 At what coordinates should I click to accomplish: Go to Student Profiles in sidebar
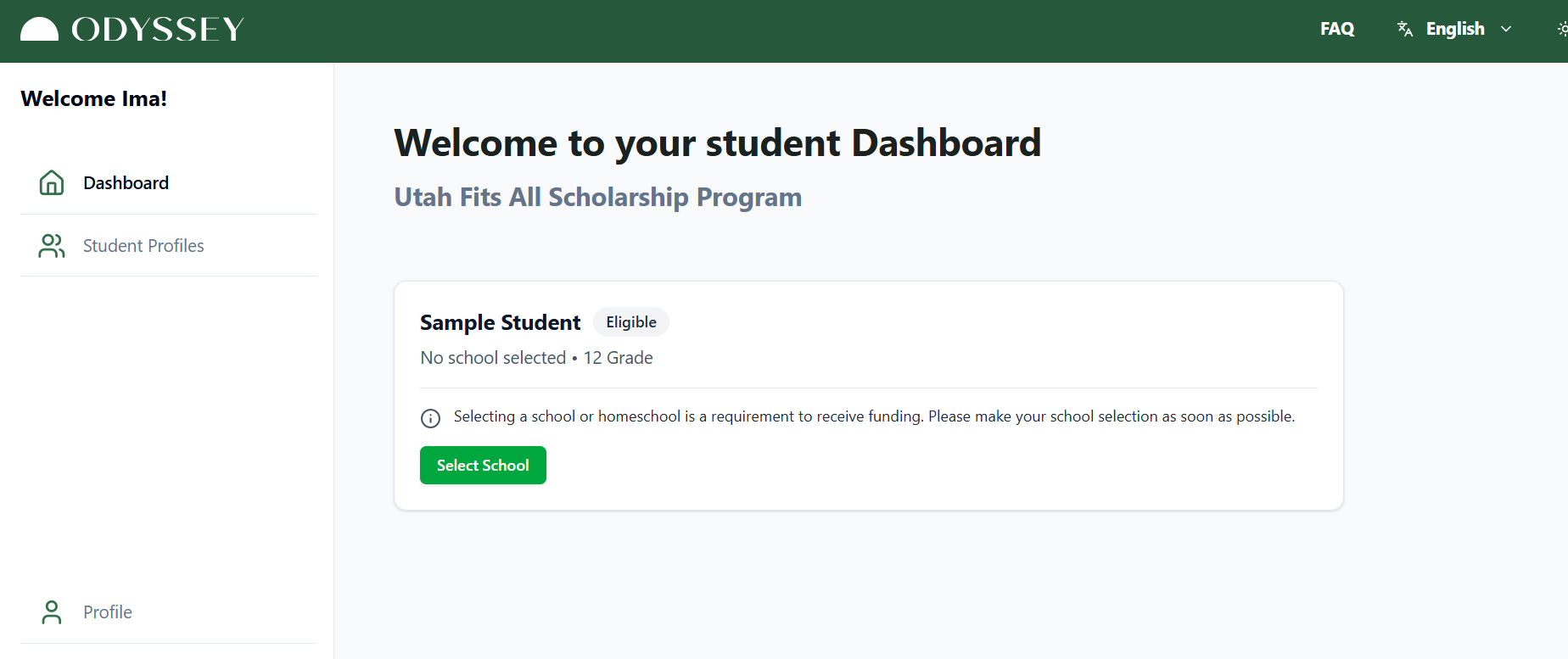[x=168, y=246]
